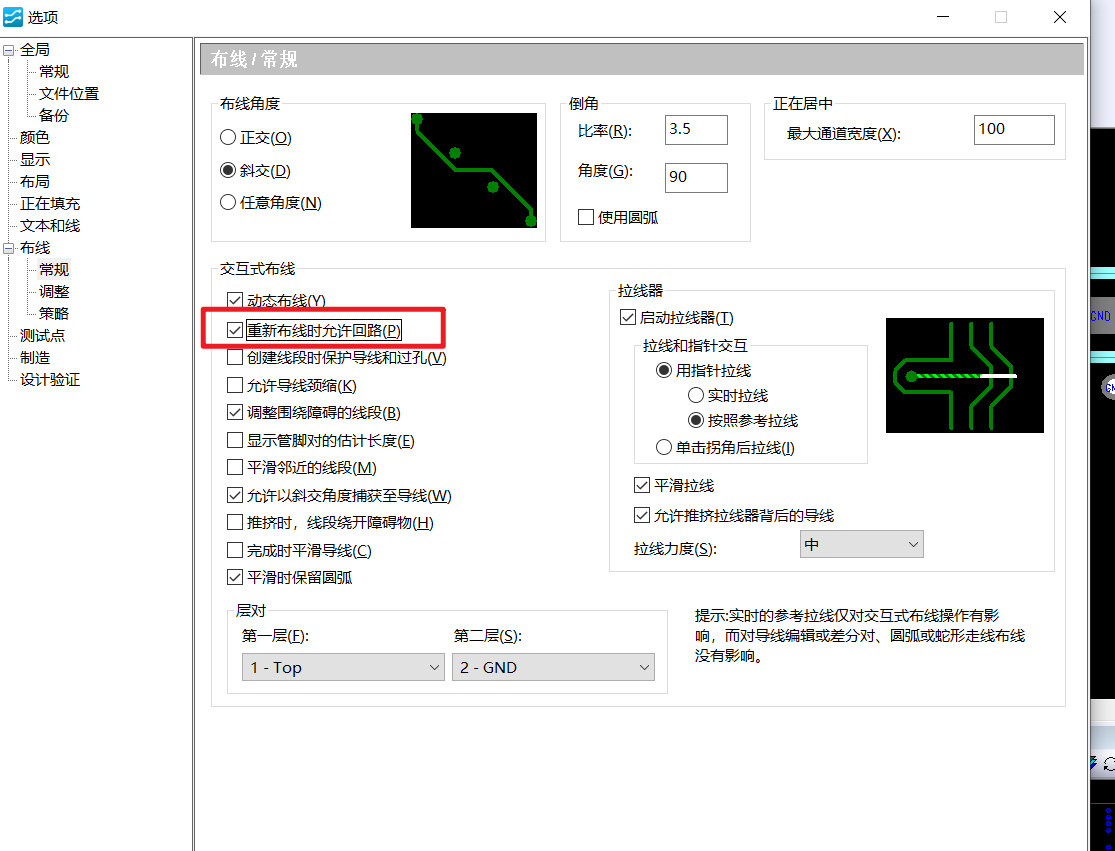This screenshot has width=1115, height=851.
Task: Open the 策略 page under 布线
Action: click(x=52, y=312)
